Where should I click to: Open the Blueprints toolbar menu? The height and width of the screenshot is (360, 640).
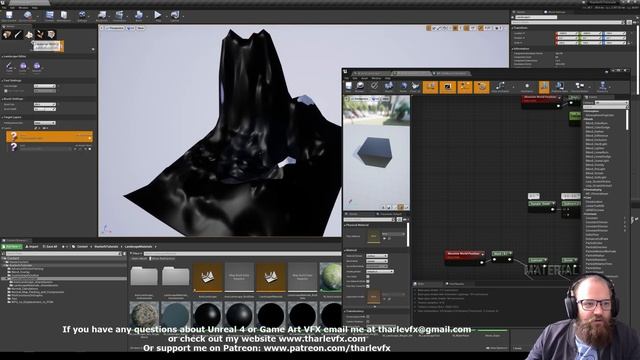(102, 16)
